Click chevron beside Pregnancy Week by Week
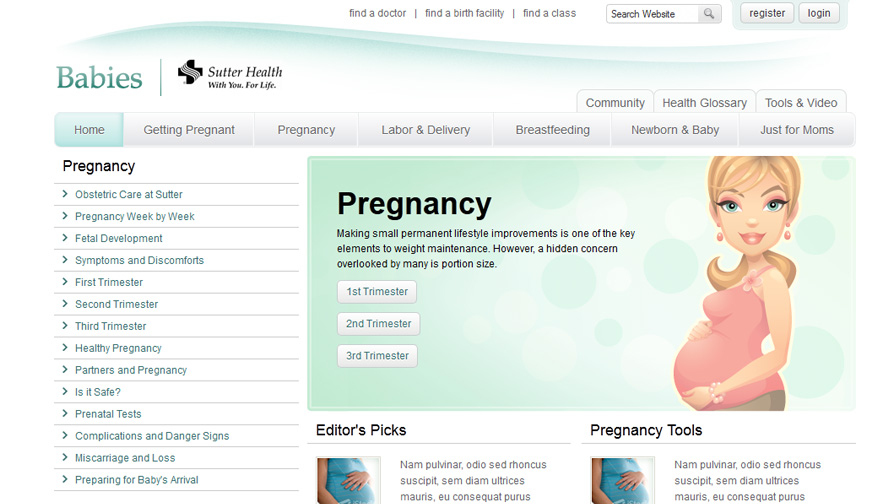The width and height of the screenshot is (880, 504). click(x=65, y=216)
